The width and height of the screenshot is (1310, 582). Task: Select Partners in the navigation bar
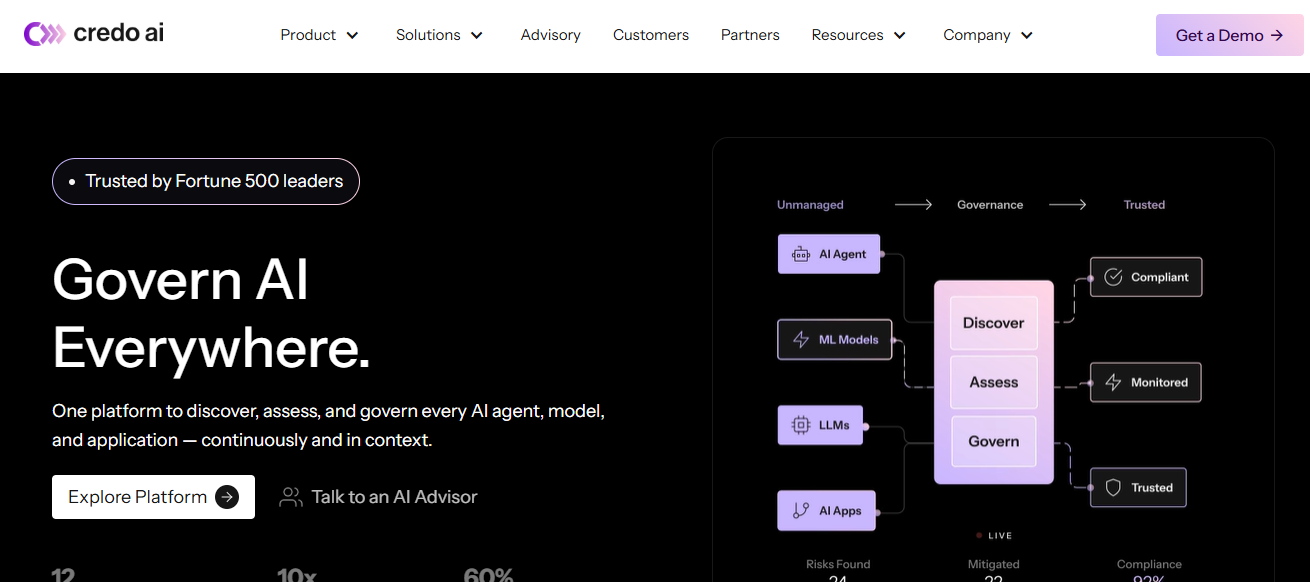tap(750, 35)
